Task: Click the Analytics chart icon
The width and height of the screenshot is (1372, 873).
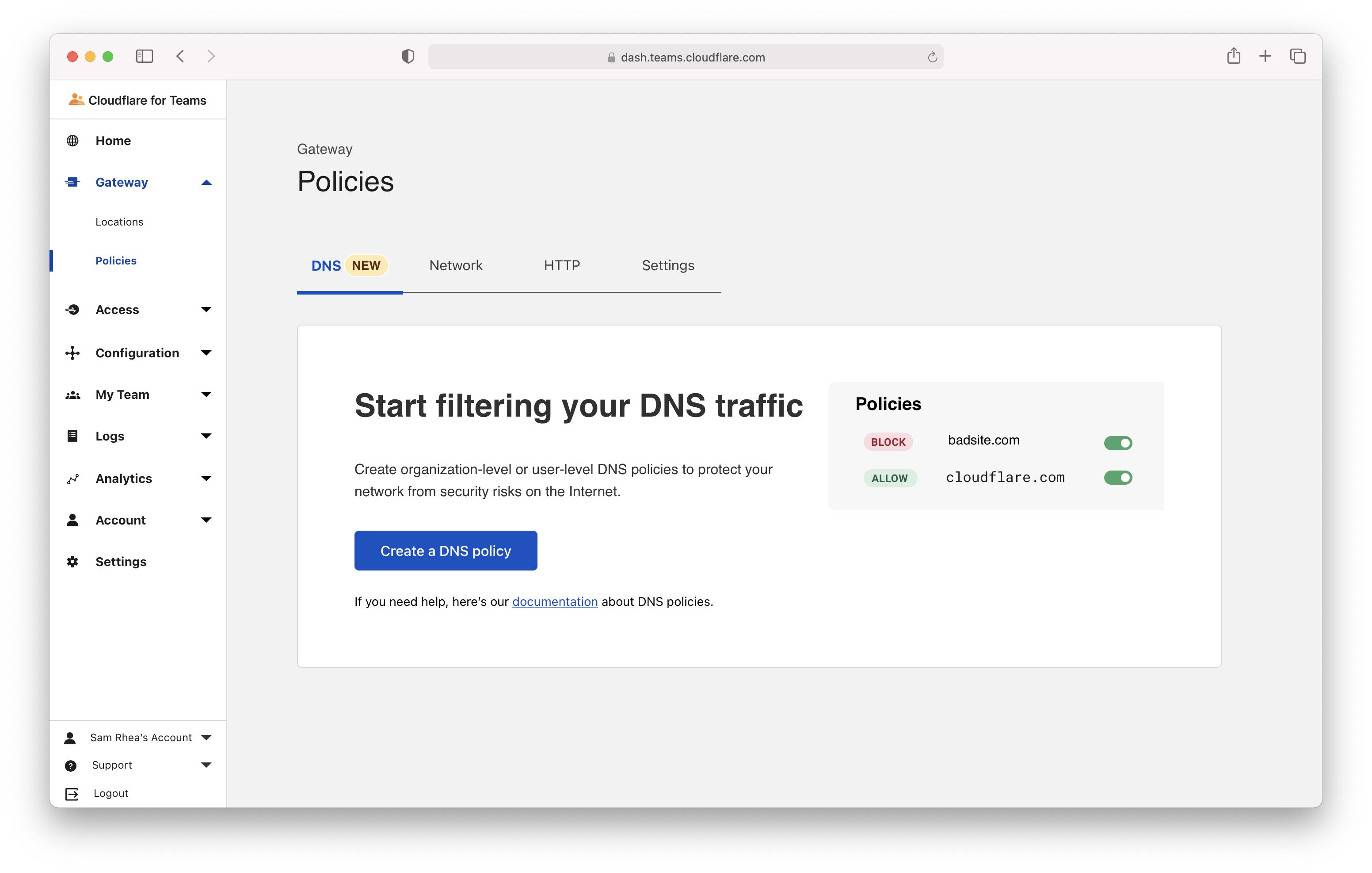Action: coord(72,479)
